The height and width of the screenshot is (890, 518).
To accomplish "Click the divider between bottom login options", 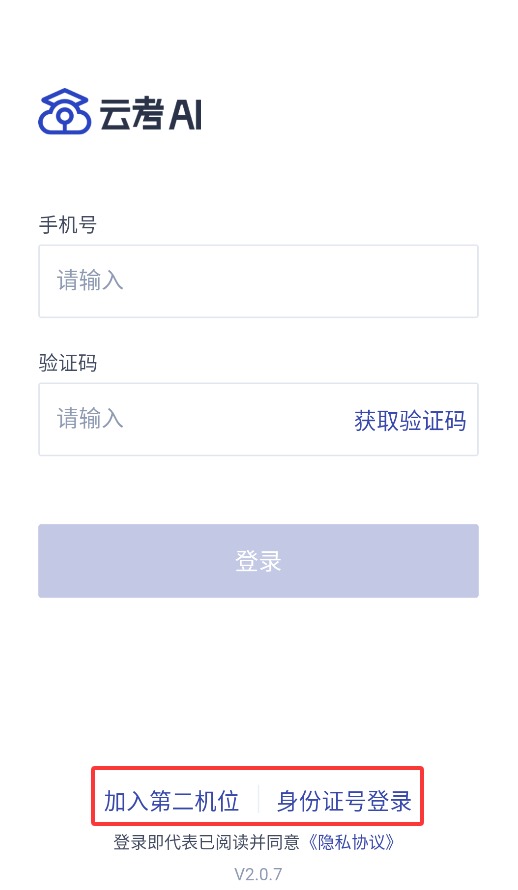I will coord(258,800).
